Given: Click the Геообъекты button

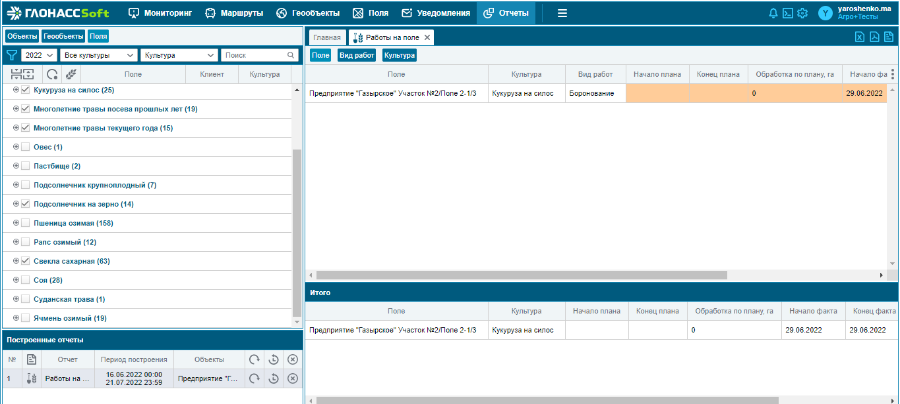Looking at the screenshot, I should click(63, 36).
